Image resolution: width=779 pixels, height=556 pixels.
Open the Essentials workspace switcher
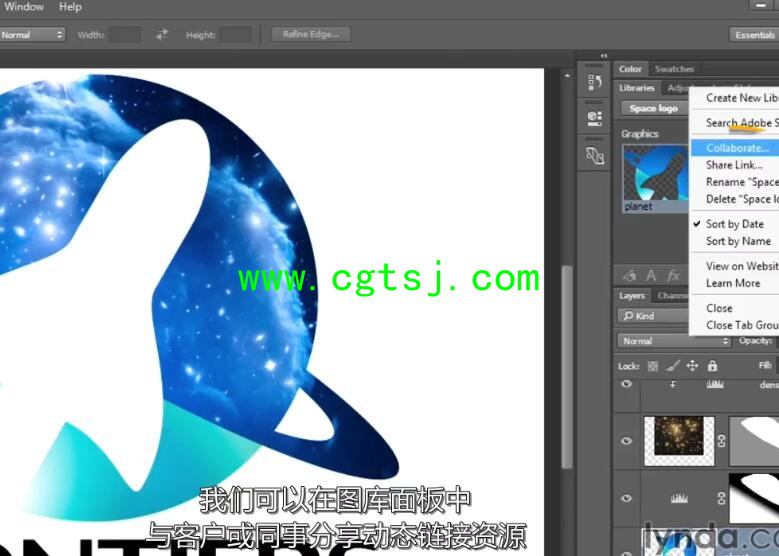tap(754, 35)
